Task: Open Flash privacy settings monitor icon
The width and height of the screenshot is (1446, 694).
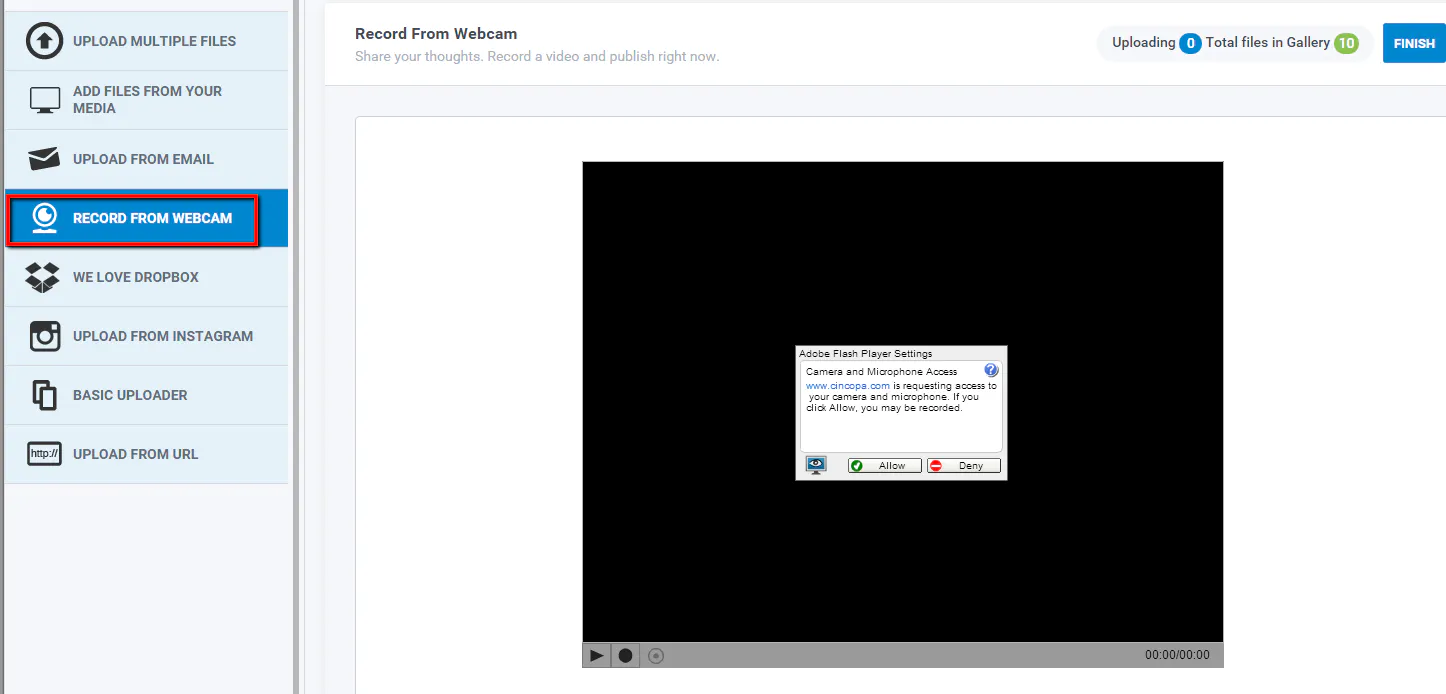Action: click(816, 465)
